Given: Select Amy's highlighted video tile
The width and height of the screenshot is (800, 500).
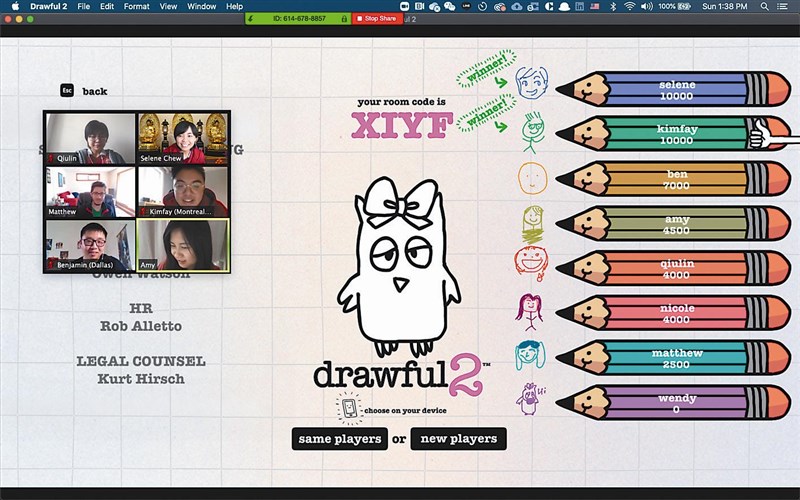Looking at the screenshot, I should click(x=183, y=244).
